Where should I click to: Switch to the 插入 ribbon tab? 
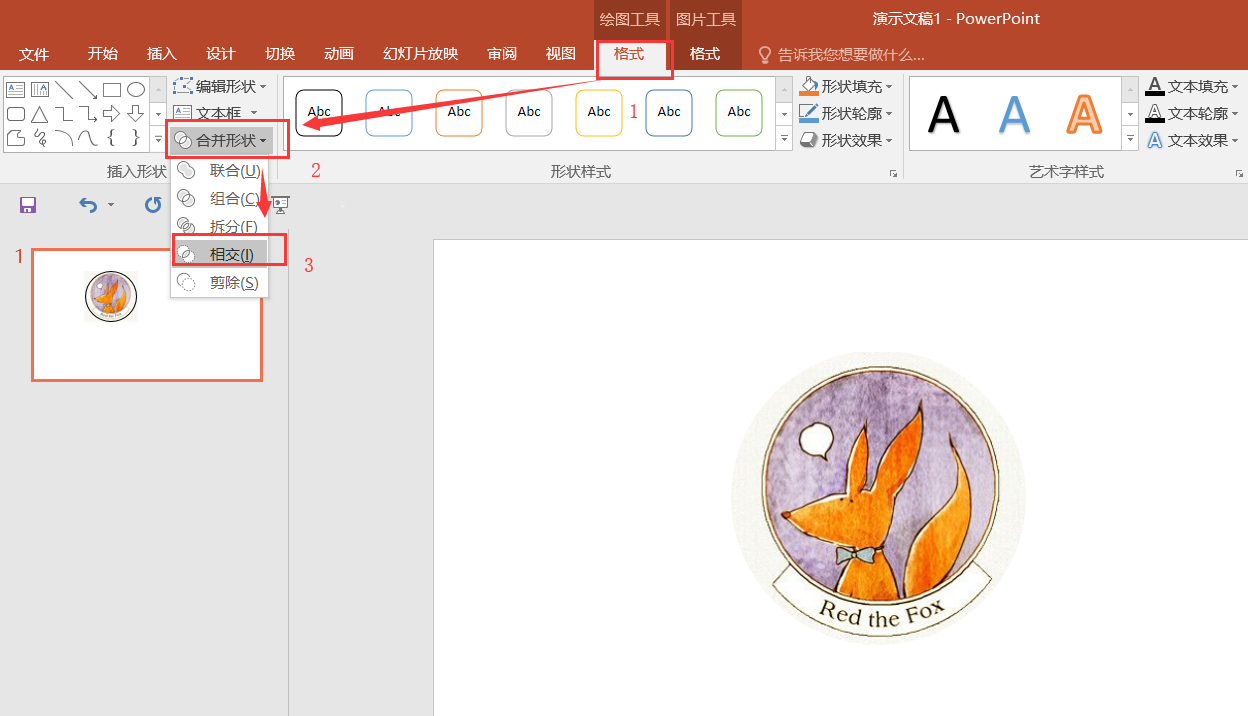161,54
